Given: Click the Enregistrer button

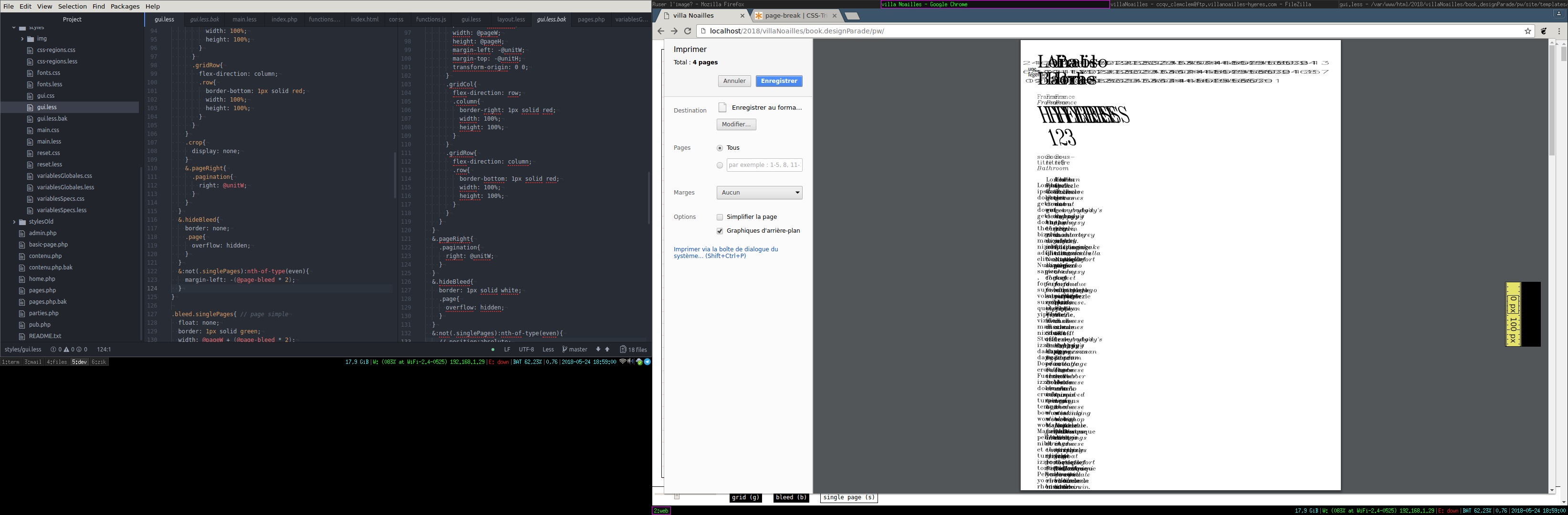Looking at the screenshot, I should tap(779, 81).
